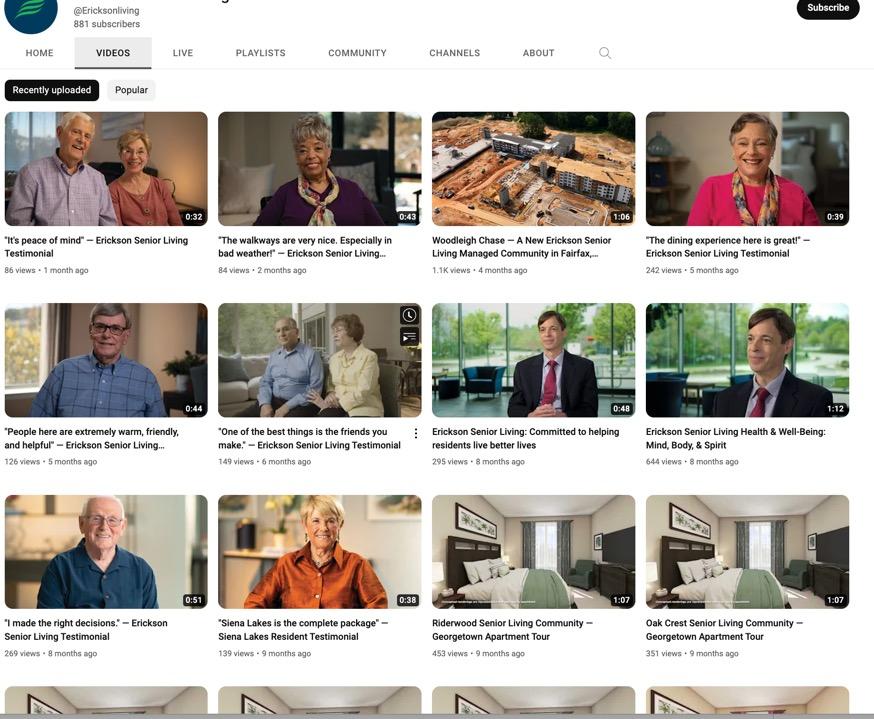Click '86 views • 1 month ago' metadata
This screenshot has width=874, height=719.
click(x=46, y=270)
